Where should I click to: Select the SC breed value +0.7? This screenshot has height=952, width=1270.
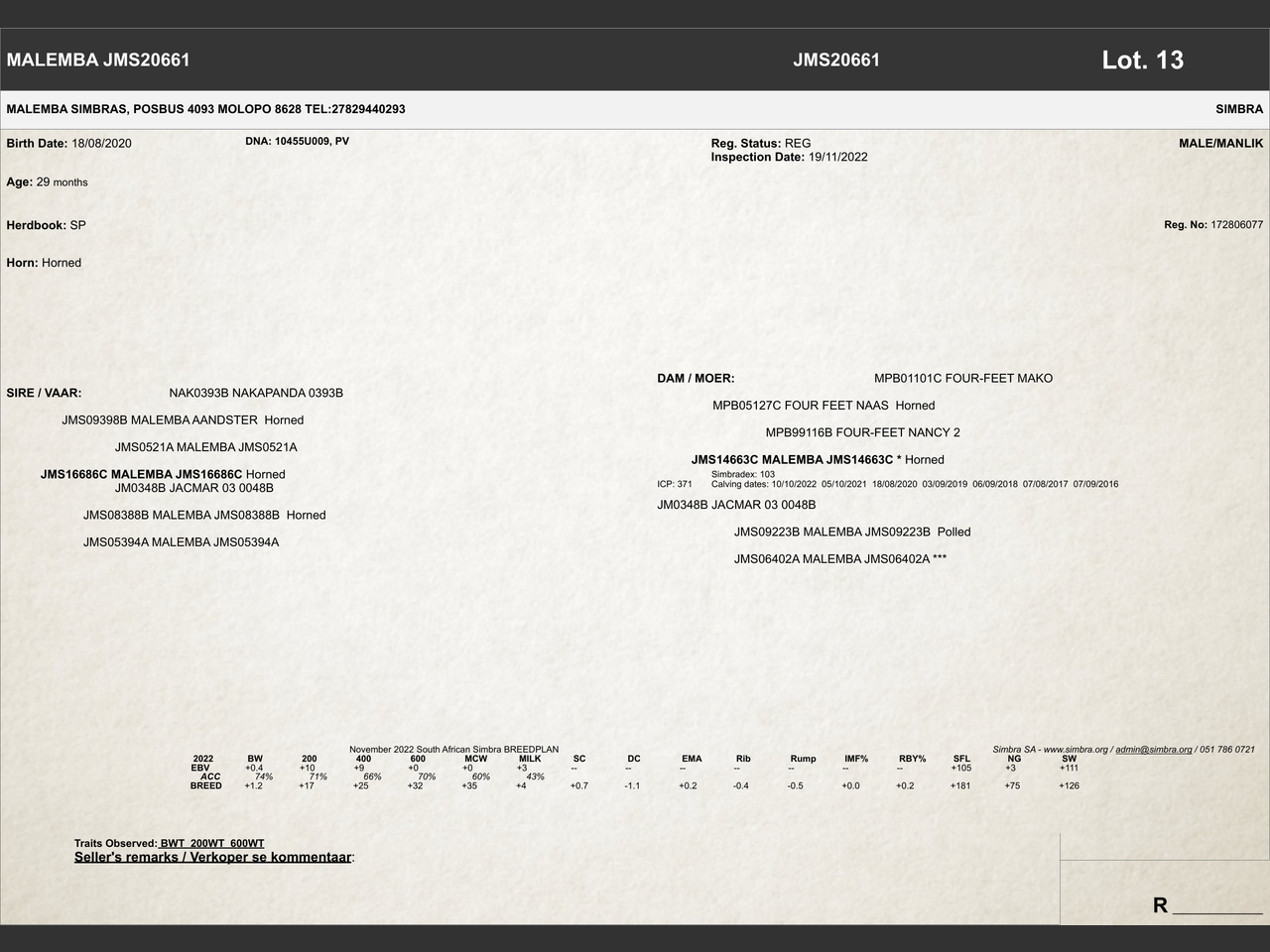click(578, 785)
